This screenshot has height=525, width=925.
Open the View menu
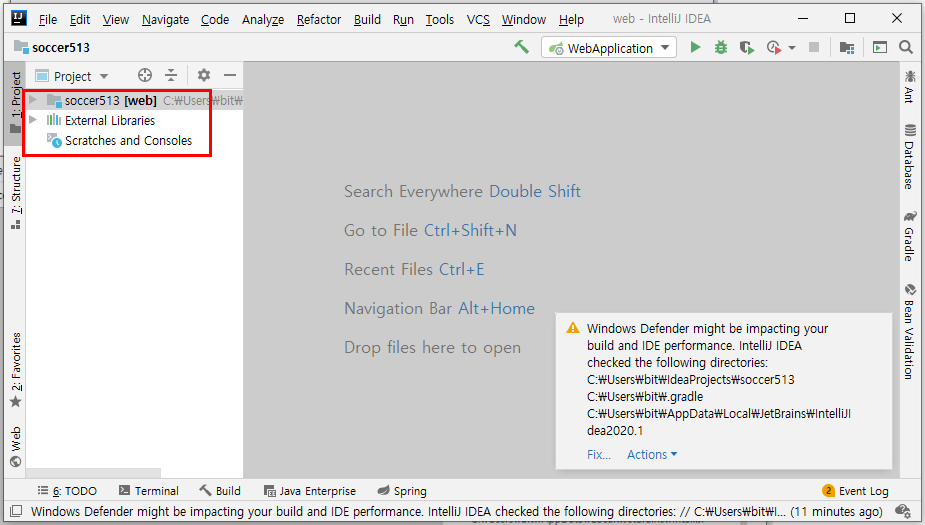click(116, 19)
